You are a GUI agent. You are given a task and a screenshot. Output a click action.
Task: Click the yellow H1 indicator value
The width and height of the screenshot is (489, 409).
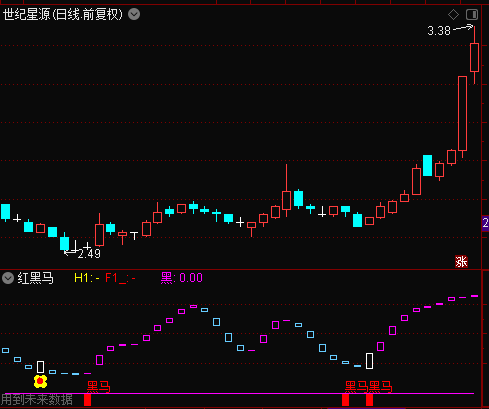[87, 278]
